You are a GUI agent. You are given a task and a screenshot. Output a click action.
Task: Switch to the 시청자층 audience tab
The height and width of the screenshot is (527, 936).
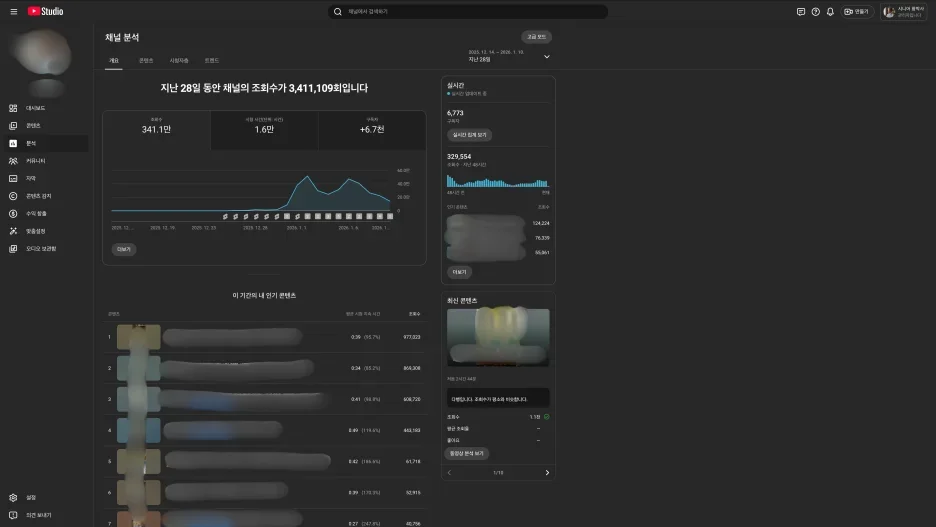[179, 61]
